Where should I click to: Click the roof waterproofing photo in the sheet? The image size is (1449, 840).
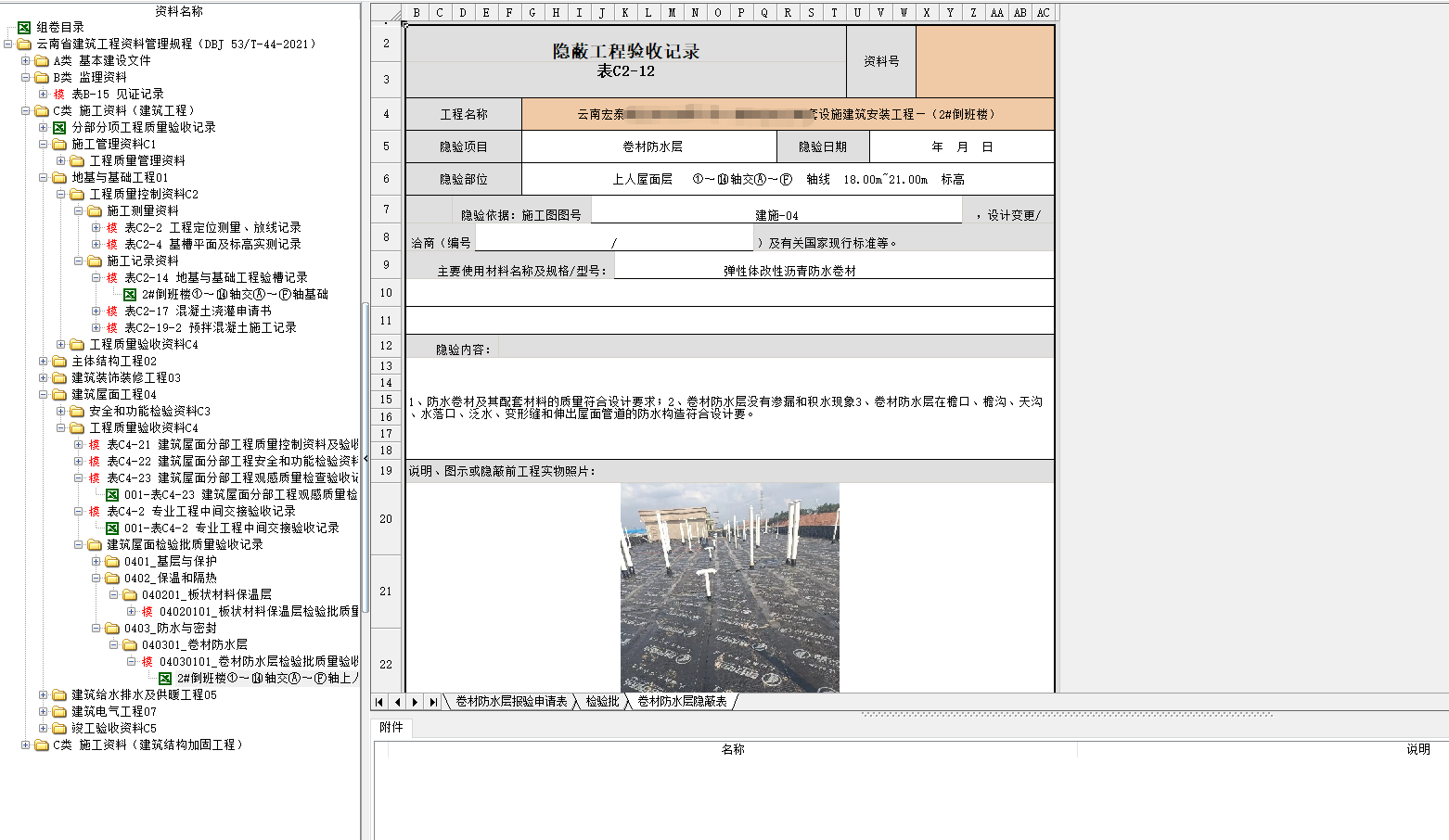(x=730, y=588)
